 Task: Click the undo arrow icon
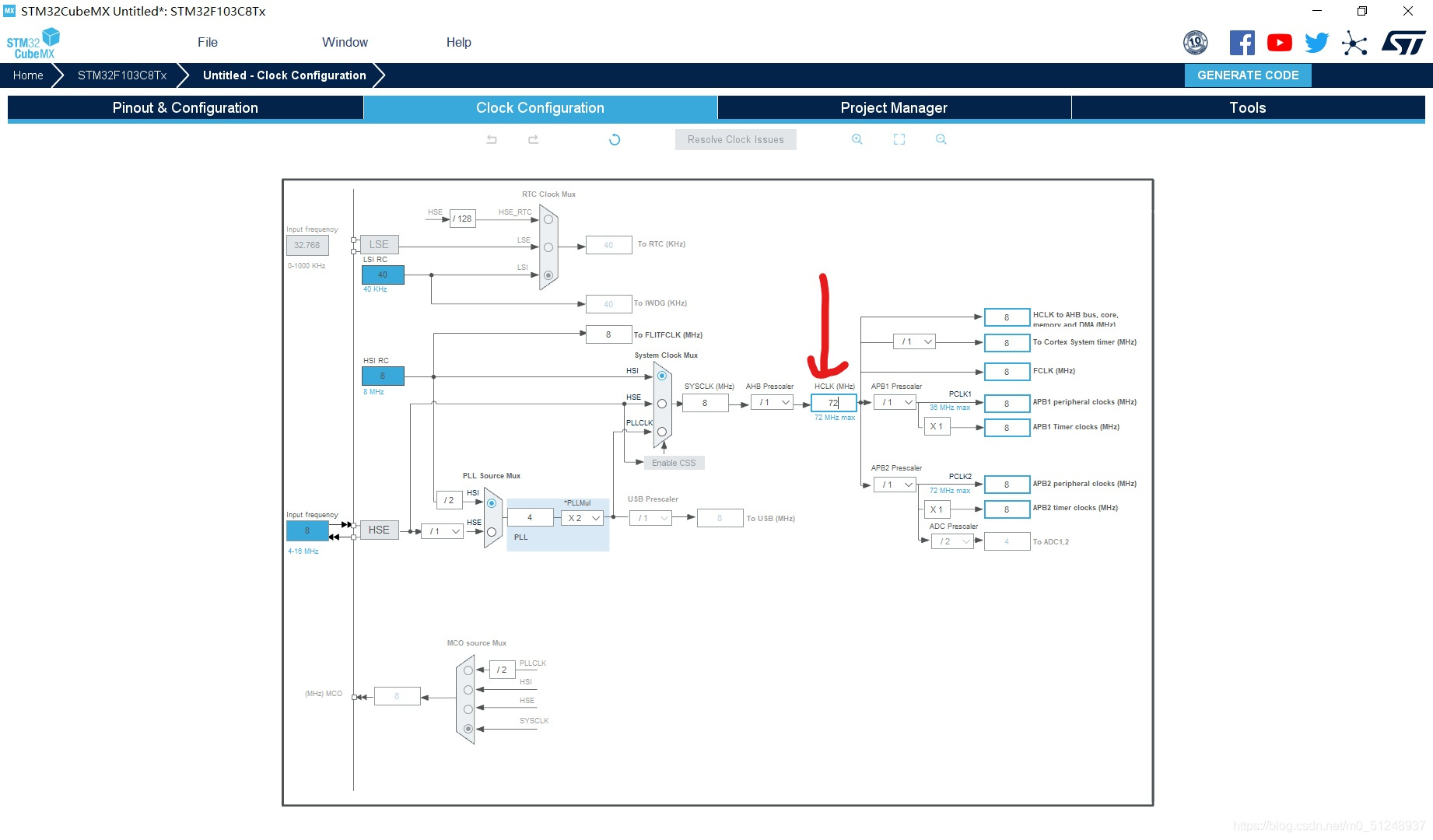tap(492, 139)
